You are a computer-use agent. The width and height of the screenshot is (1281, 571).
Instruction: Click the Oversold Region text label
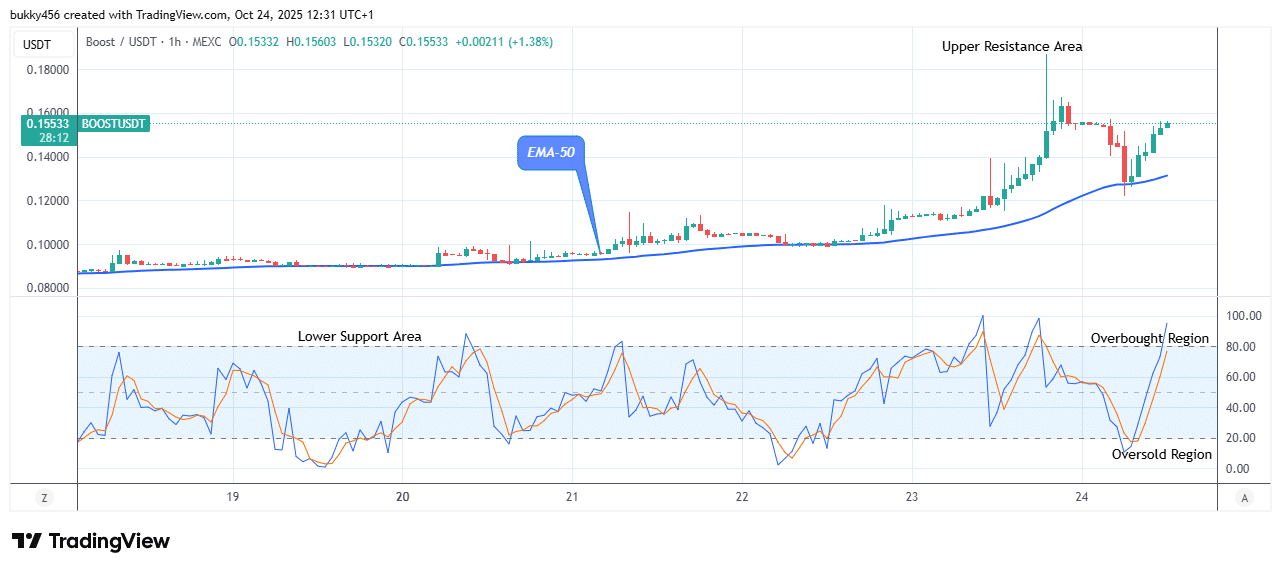[x=1161, y=454]
